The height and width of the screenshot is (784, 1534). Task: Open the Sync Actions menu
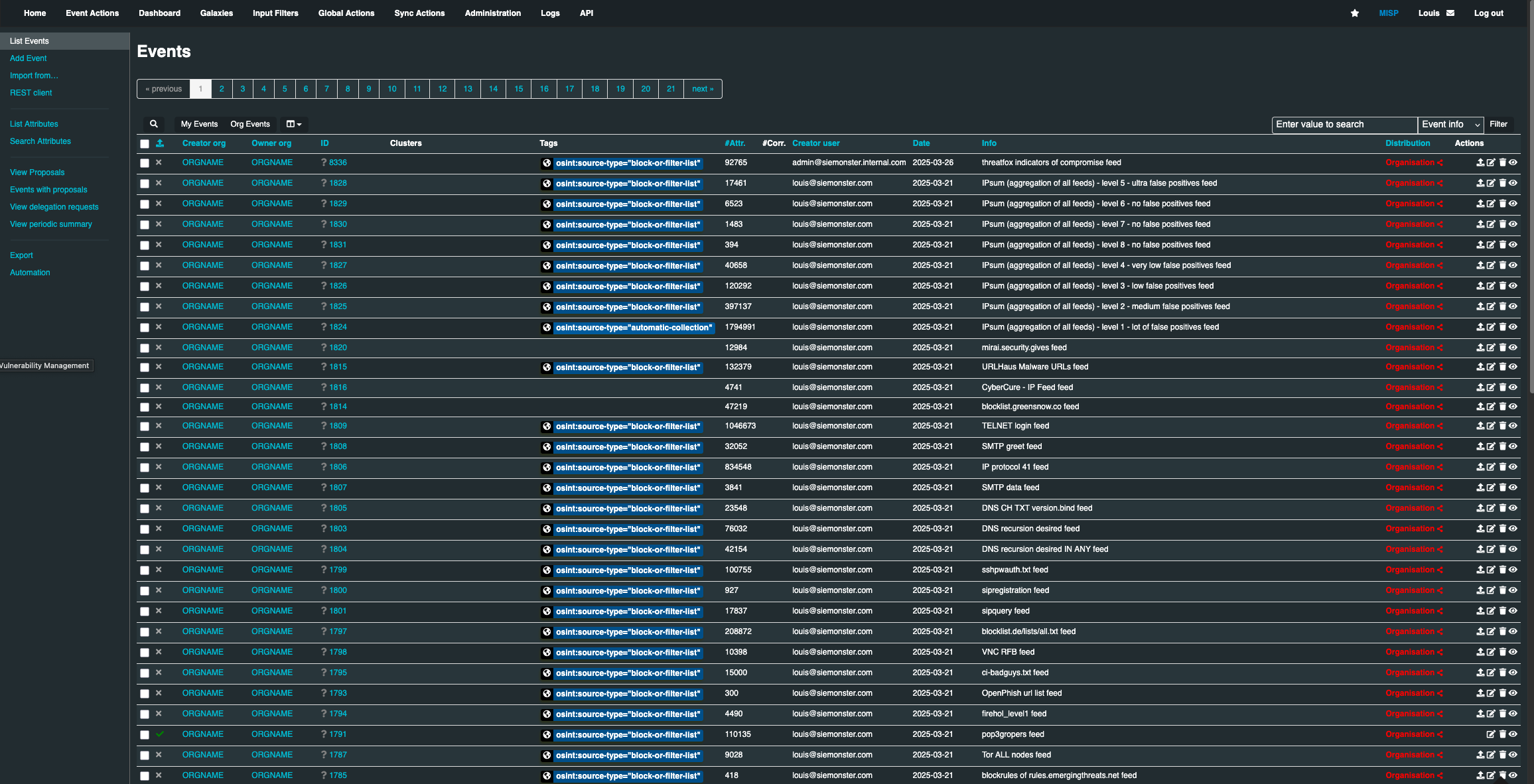419,13
